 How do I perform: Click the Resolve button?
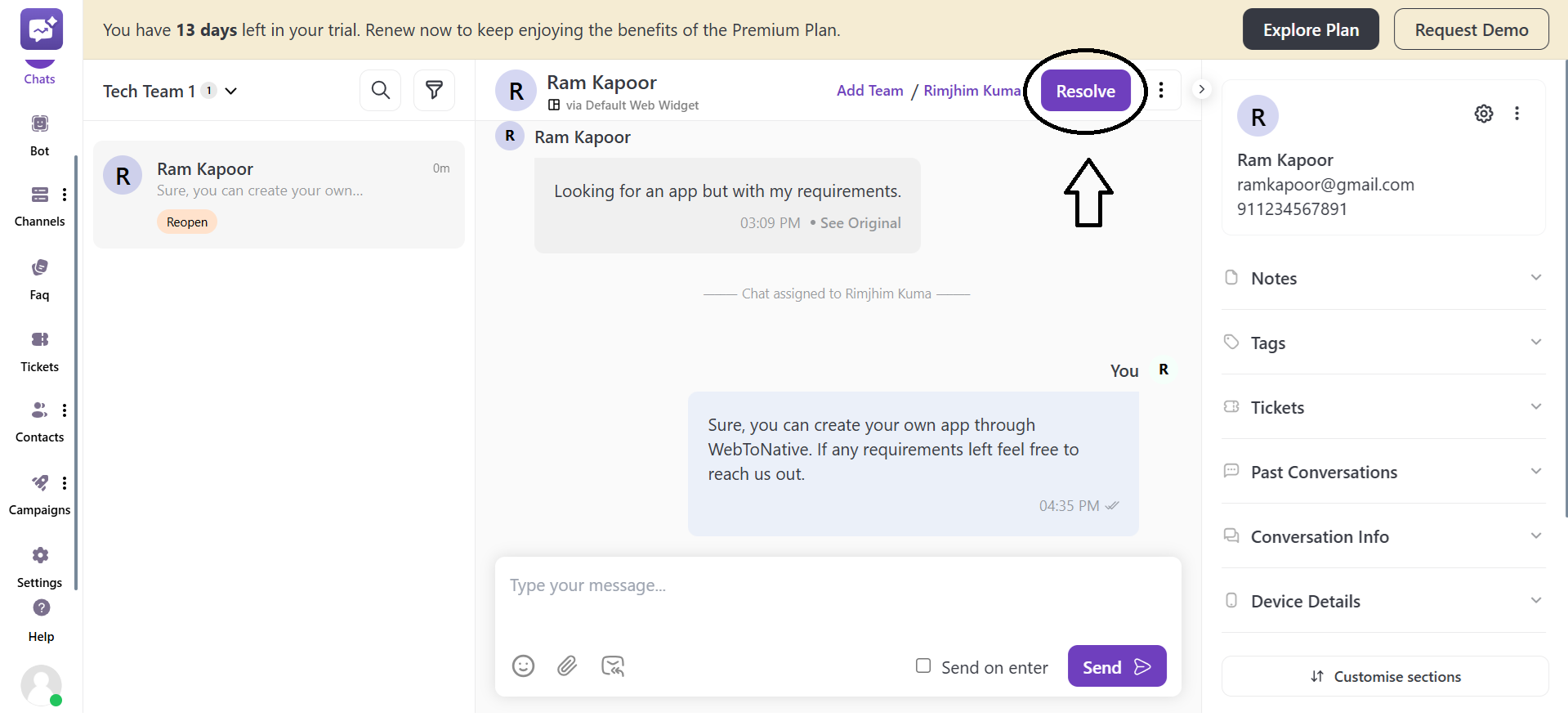point(1085,90)
